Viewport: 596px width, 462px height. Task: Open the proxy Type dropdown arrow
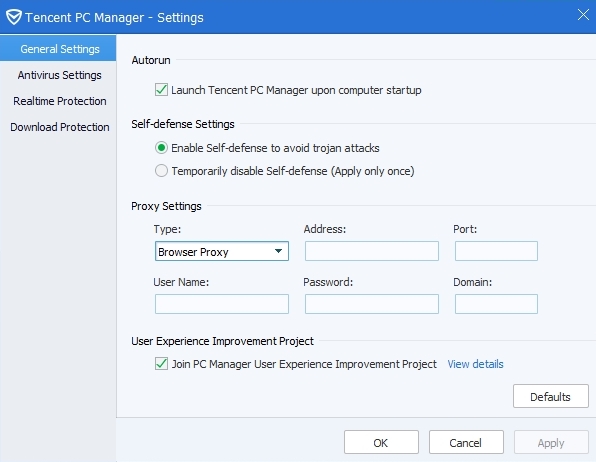(278, 251)
